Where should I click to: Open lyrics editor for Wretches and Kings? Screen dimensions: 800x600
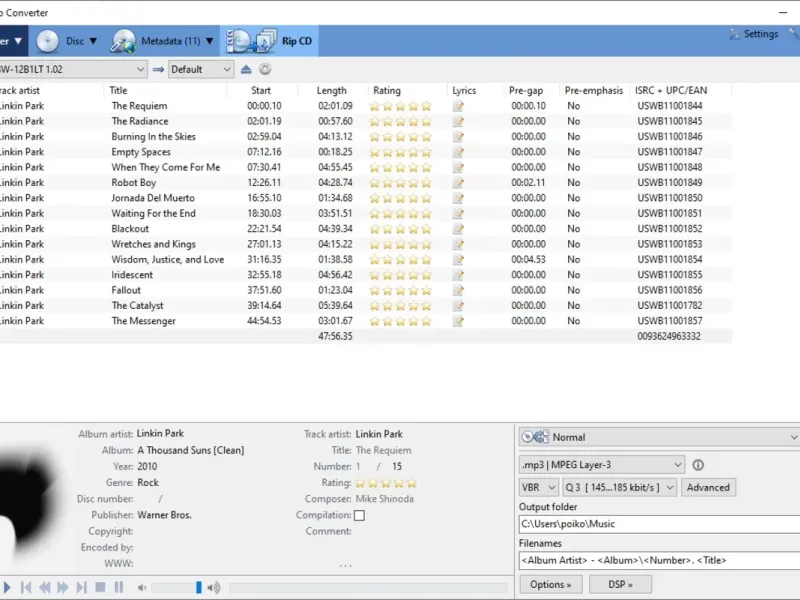[458, 244]
